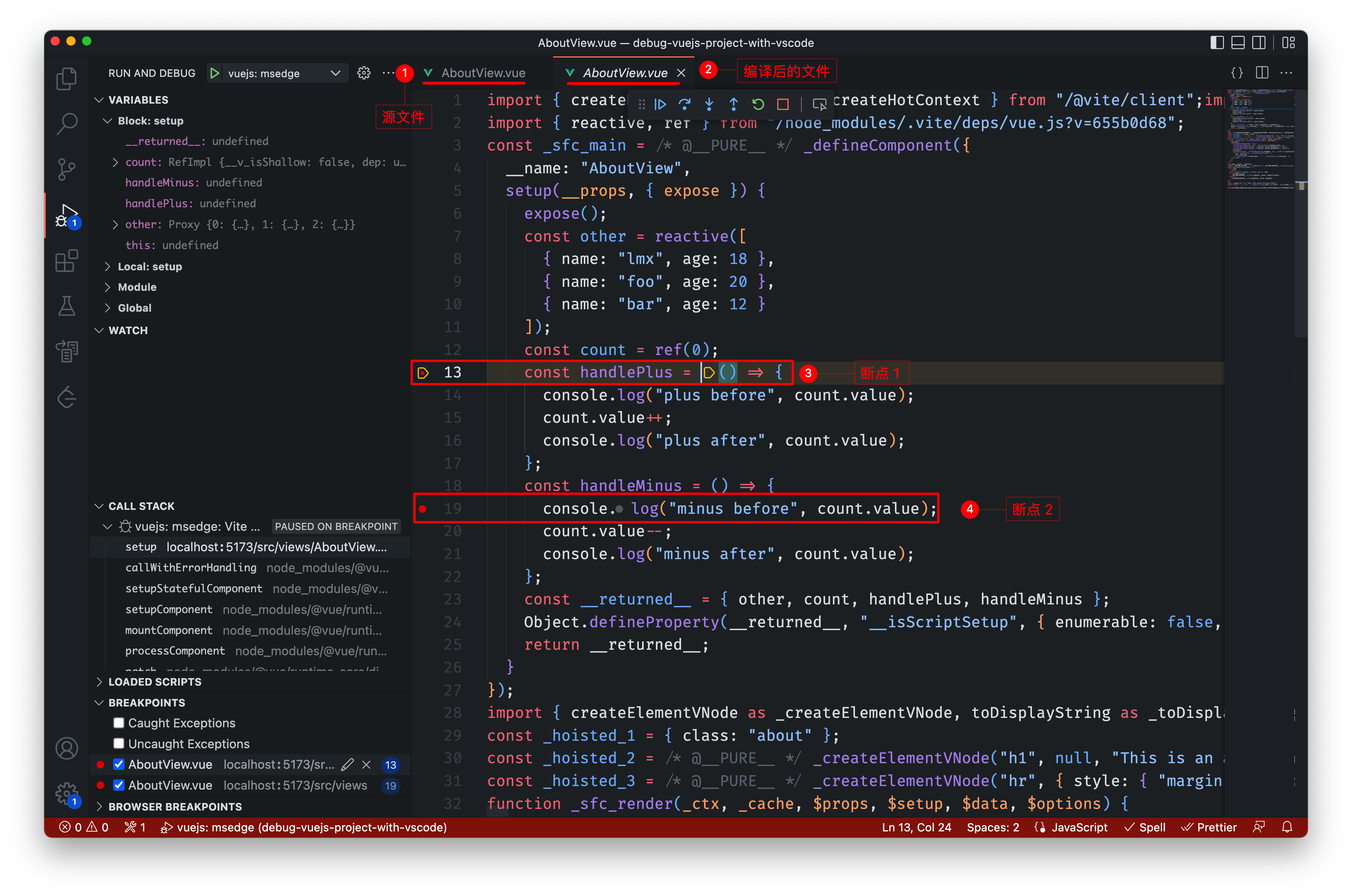The width and height of the screenshot is (1352, 896).
Task: Open the editor More Actions ellipsis
Action: (x=1286, y=72)
